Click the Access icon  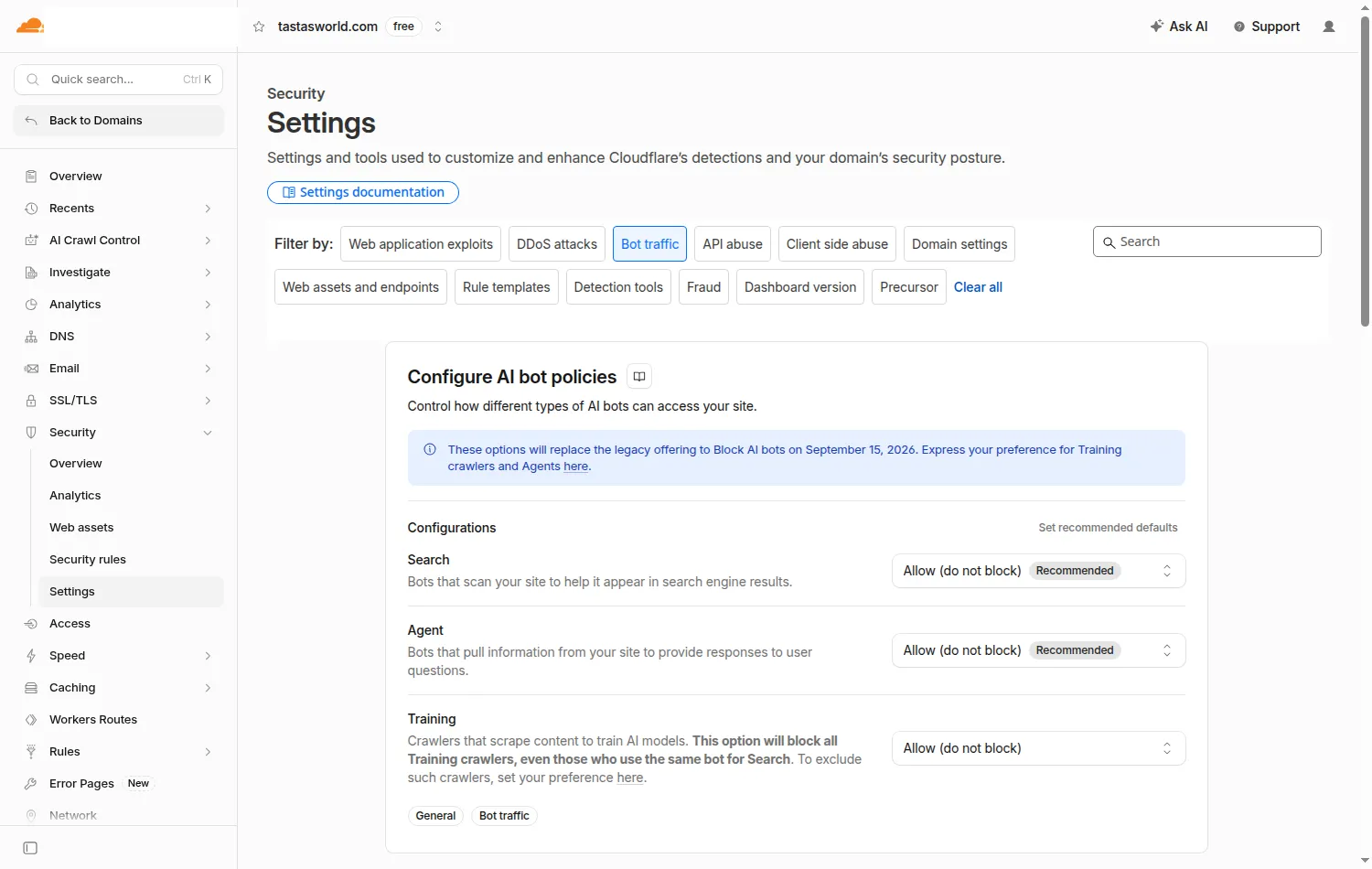coord(31,624)
